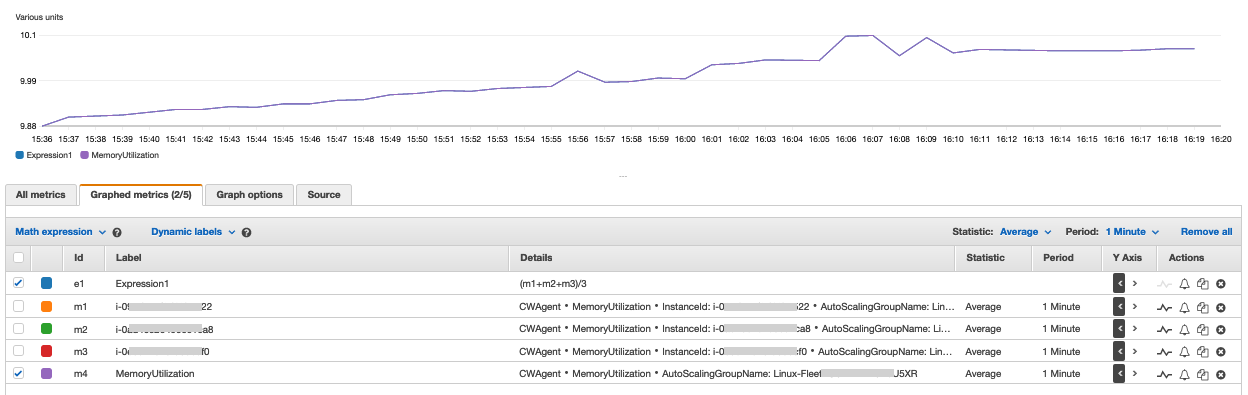The height and width of the screenshot is (395, 1248).
Task: Open the Source tab
Action: [x=324, y=195]
